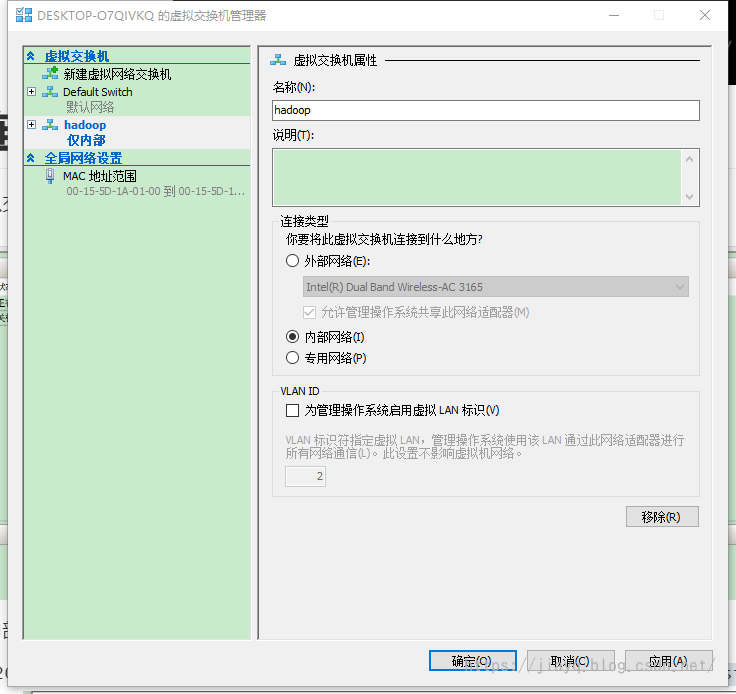Click the Default Switch network icon
Screen dimensions: 736x694
coord(50,92)
